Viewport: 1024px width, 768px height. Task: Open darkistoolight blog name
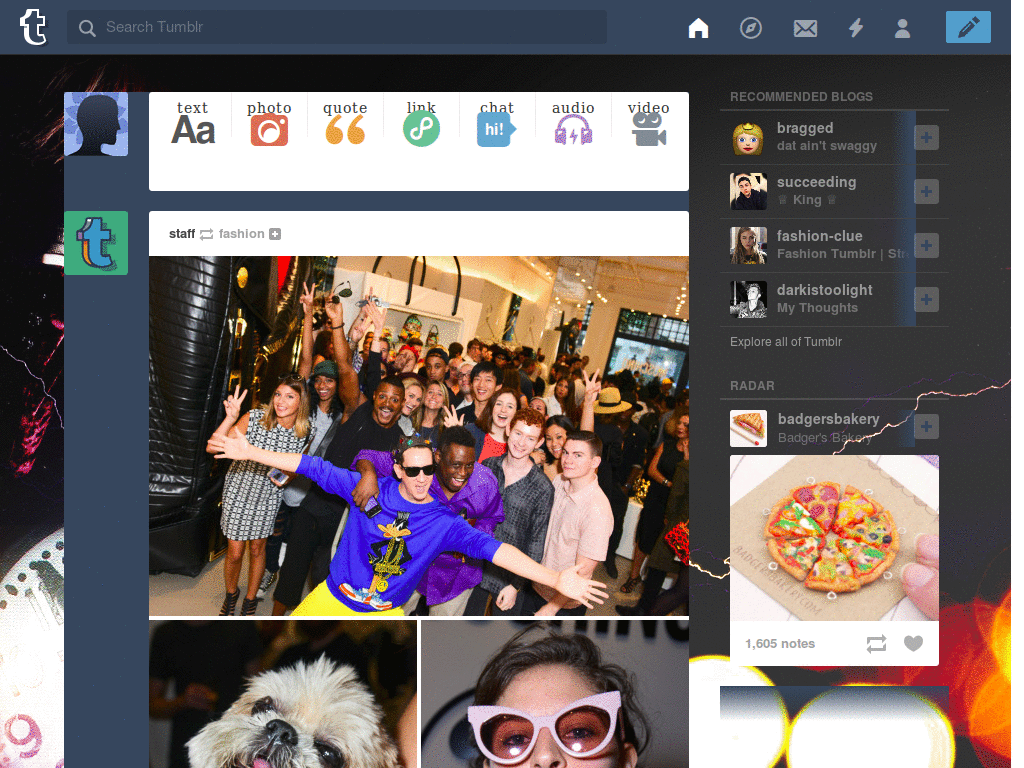point(824,290)
